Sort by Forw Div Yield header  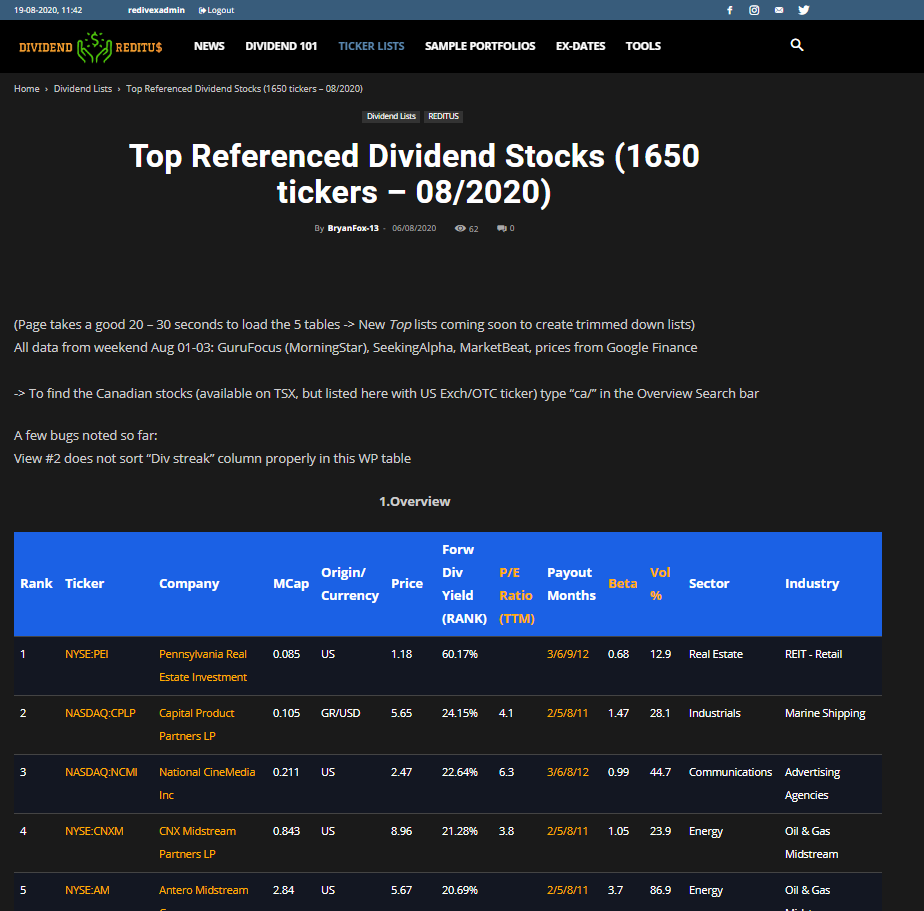(464, 583)
